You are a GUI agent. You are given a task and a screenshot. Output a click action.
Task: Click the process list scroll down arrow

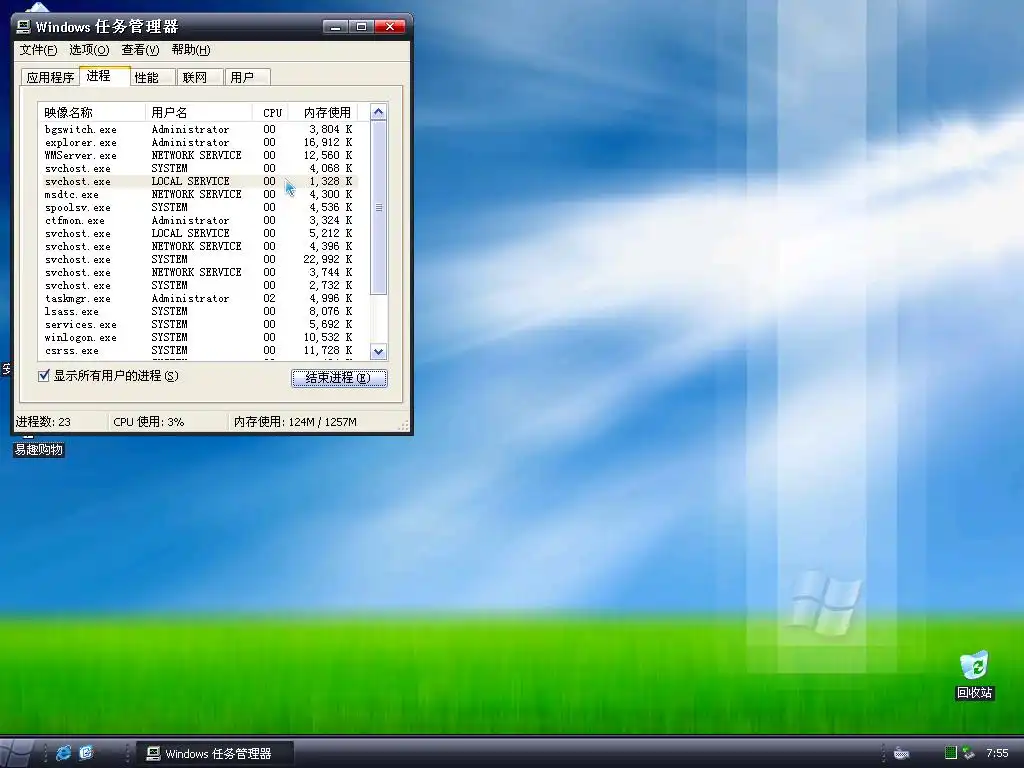[378, 351]
